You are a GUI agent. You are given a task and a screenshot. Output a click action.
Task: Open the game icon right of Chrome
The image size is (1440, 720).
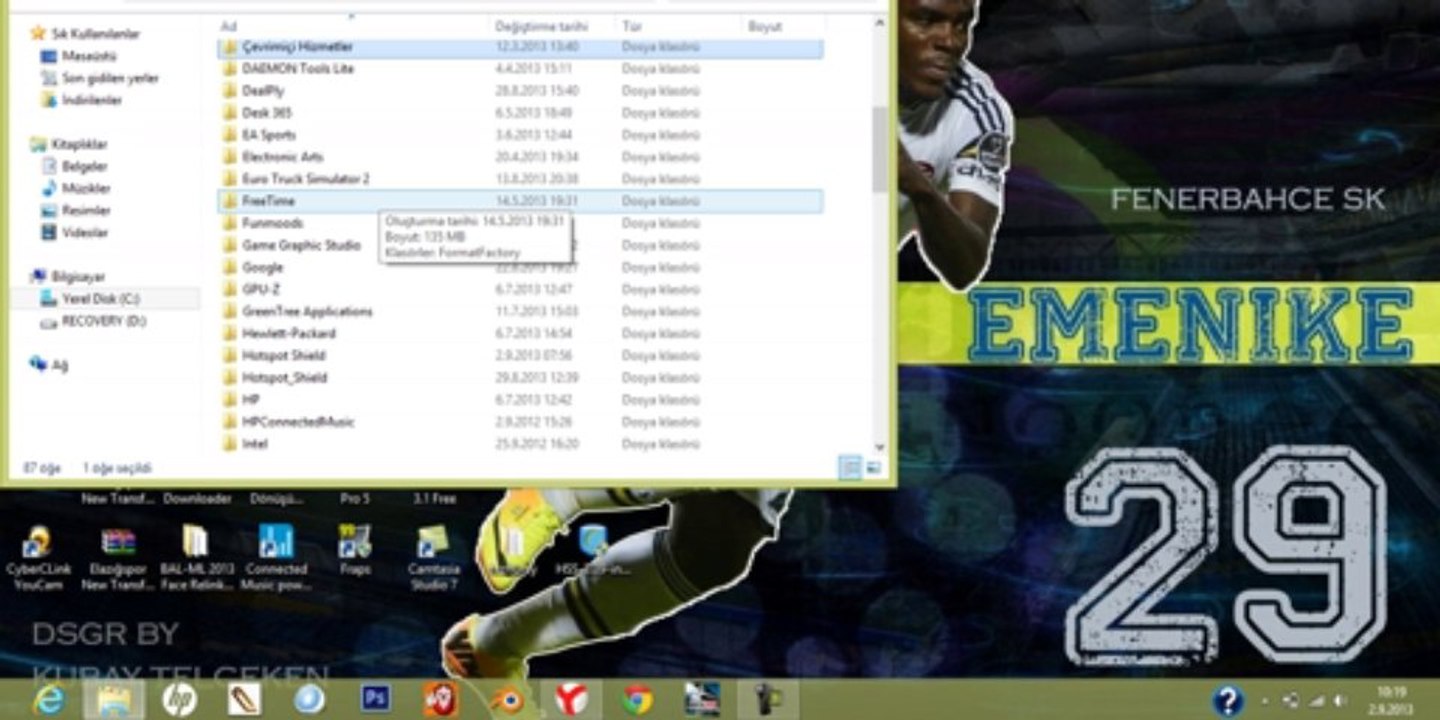pos(702,699)
